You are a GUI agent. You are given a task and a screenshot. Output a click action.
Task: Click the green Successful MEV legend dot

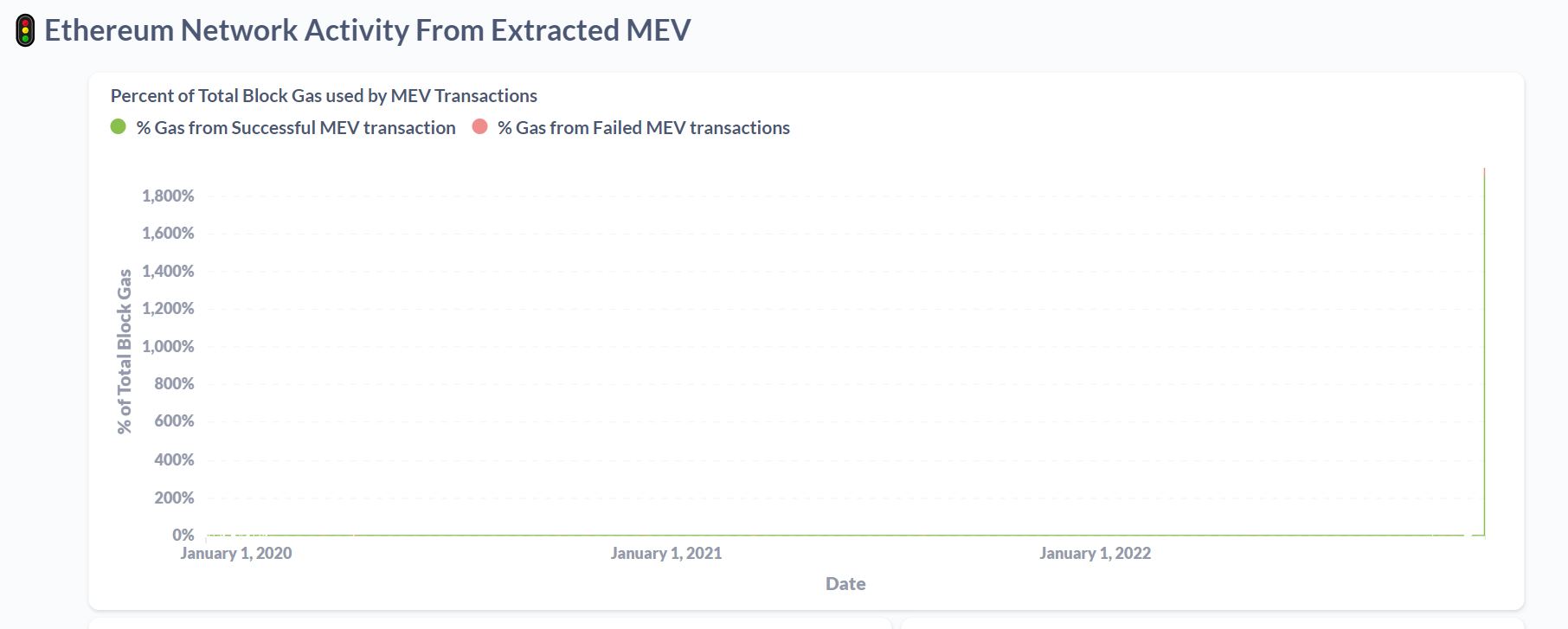119,127
